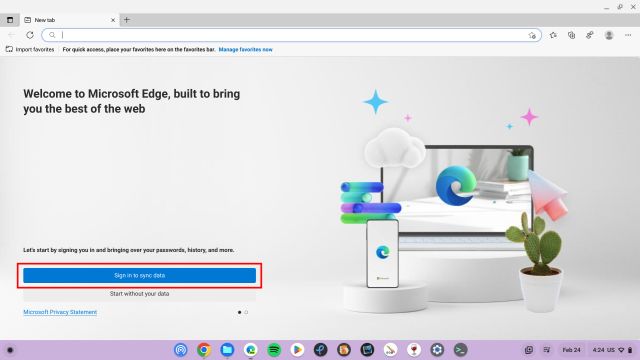Open the profile avatar icon
Screen dimensions: 640x360
609,35
